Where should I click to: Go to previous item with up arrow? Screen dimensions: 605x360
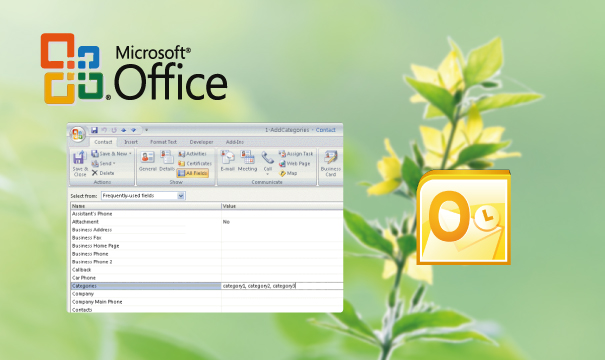(x=123, y=130)
